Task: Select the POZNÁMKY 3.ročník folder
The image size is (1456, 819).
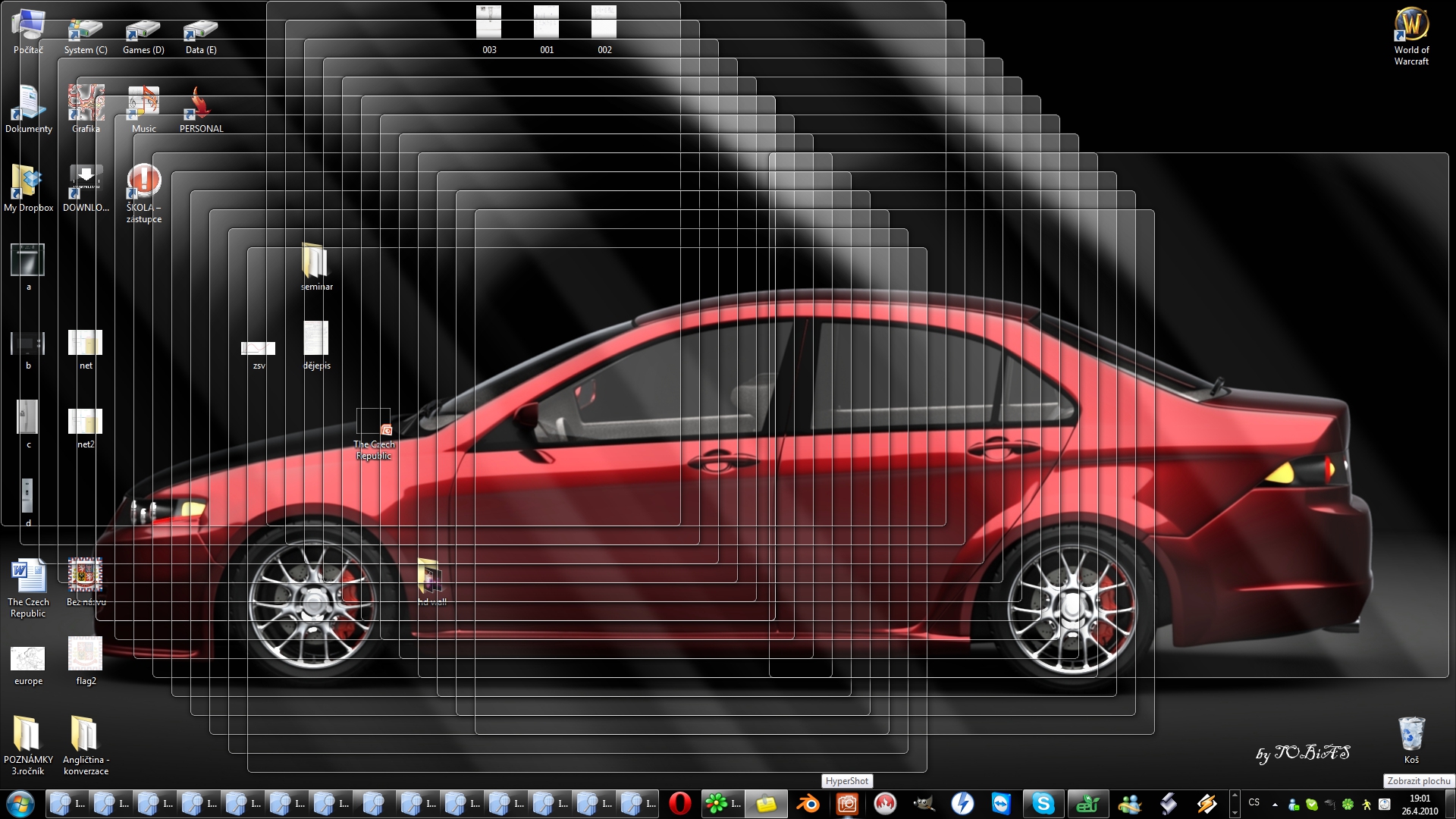Action: (28, 746)
